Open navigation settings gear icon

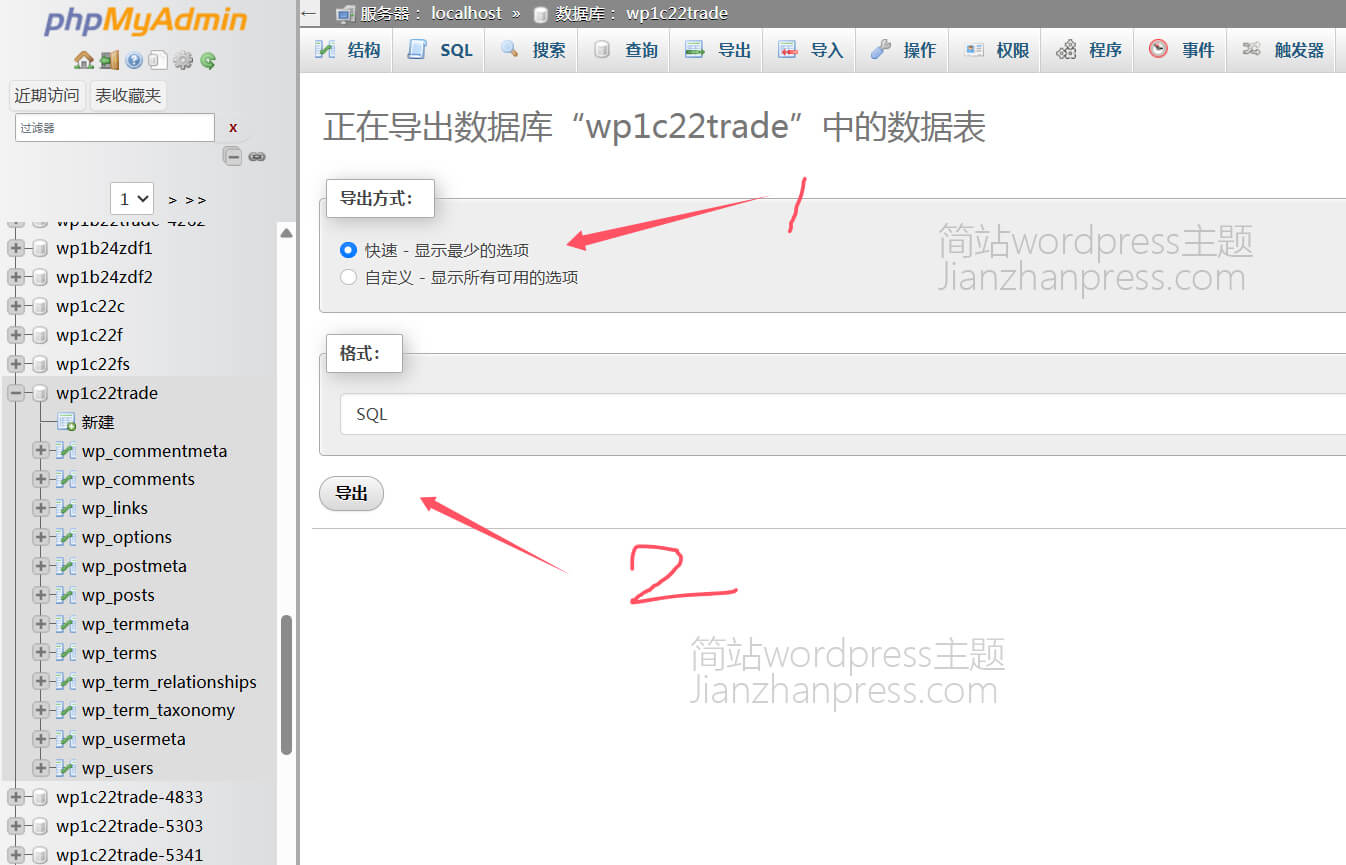click(183, 61)
